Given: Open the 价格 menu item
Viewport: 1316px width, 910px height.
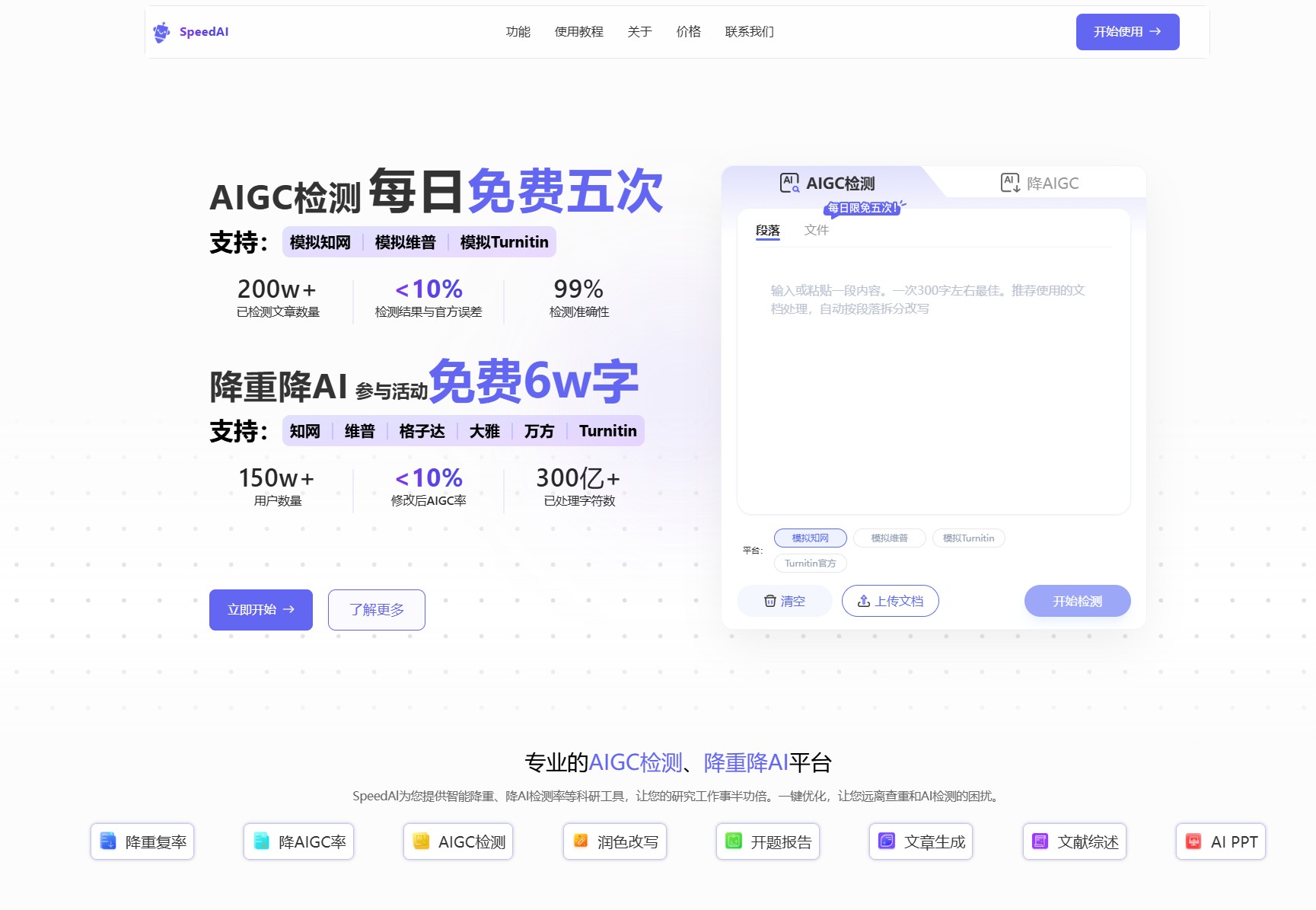Looking at the screenshot, I should 688,32.
